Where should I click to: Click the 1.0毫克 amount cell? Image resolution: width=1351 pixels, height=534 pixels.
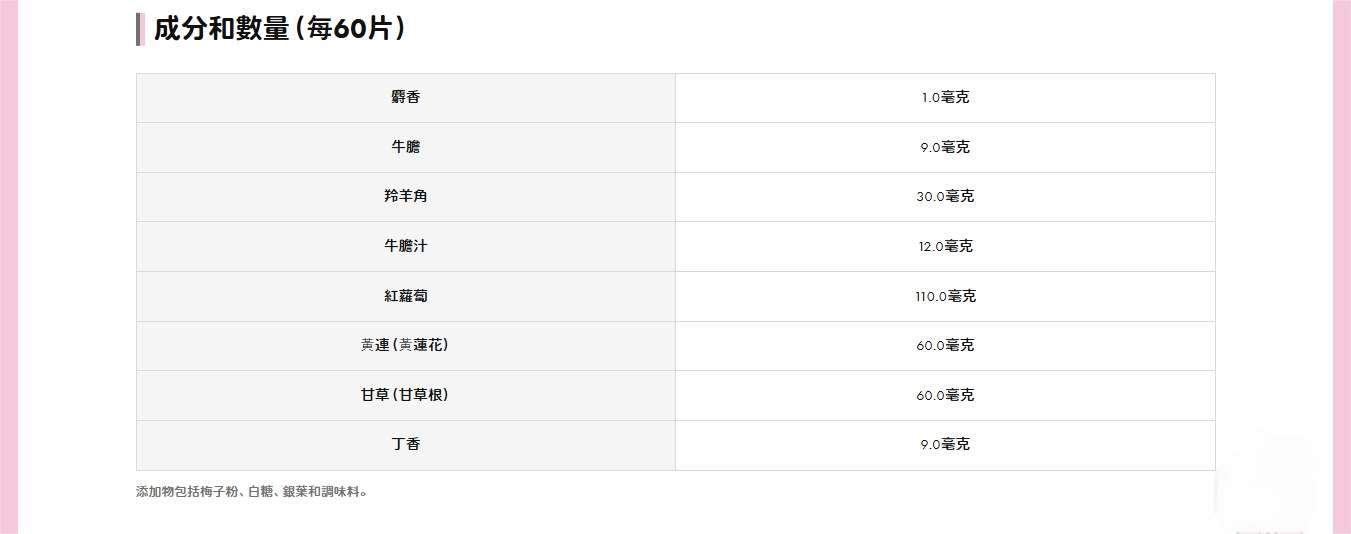[945, 97]
